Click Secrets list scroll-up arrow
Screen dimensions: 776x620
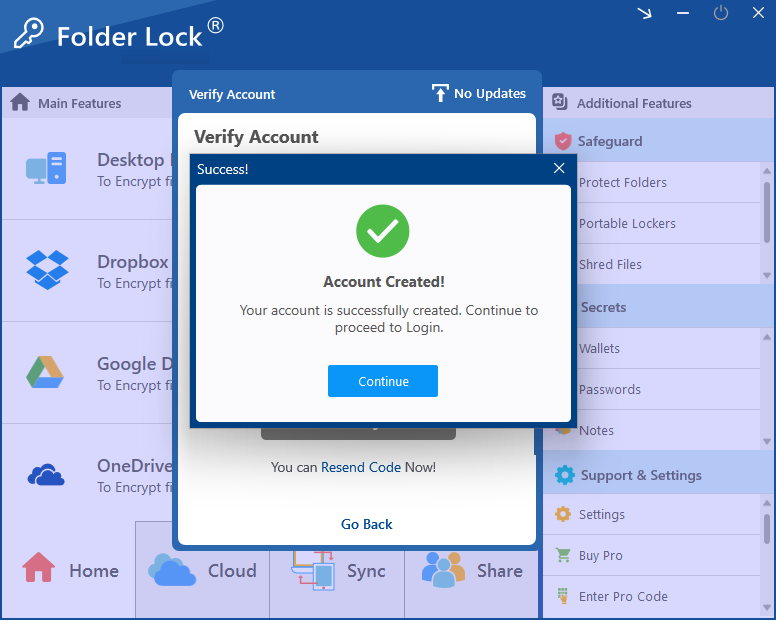(767, 337)
